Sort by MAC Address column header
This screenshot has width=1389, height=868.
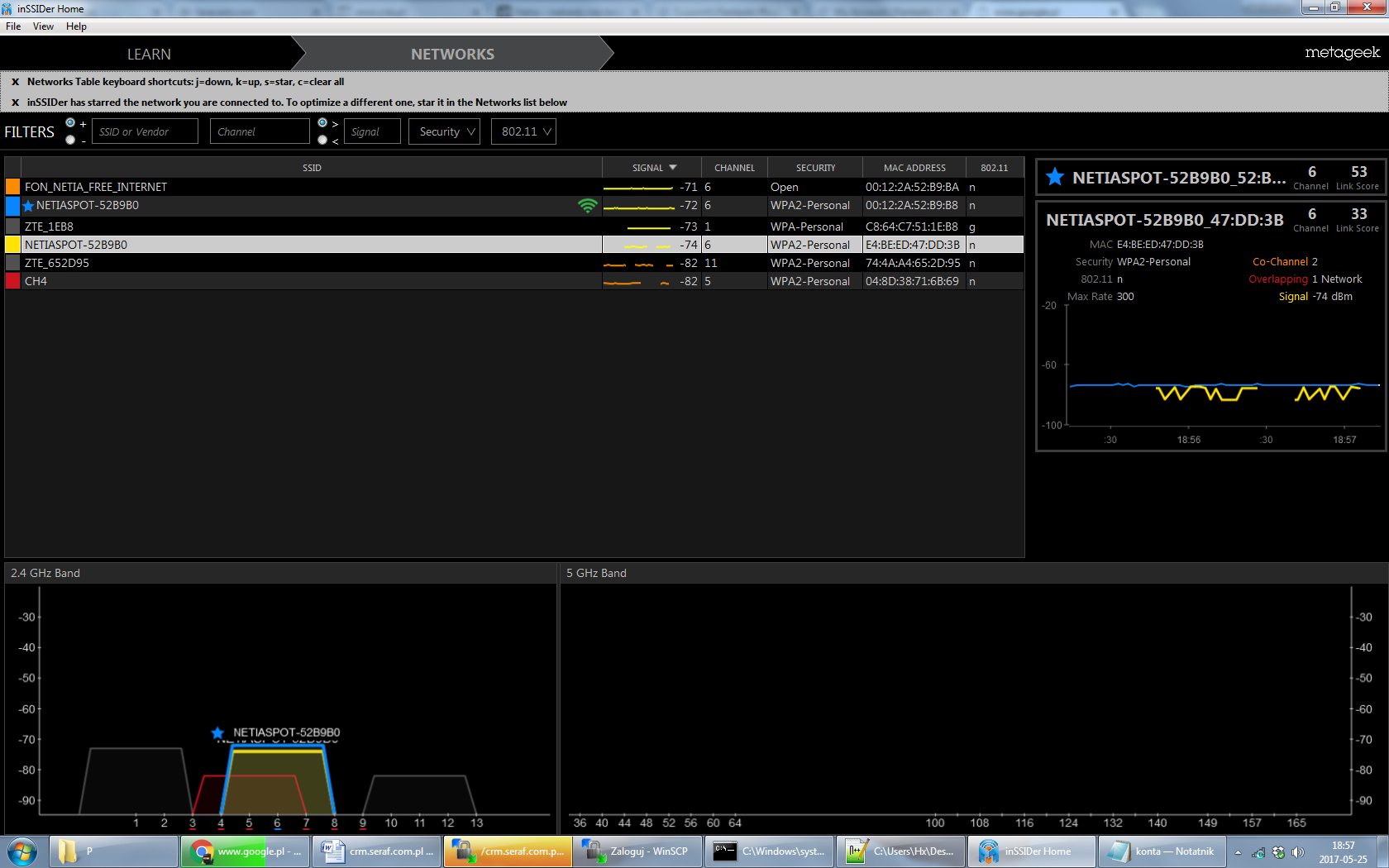click(x=914, y=168)
